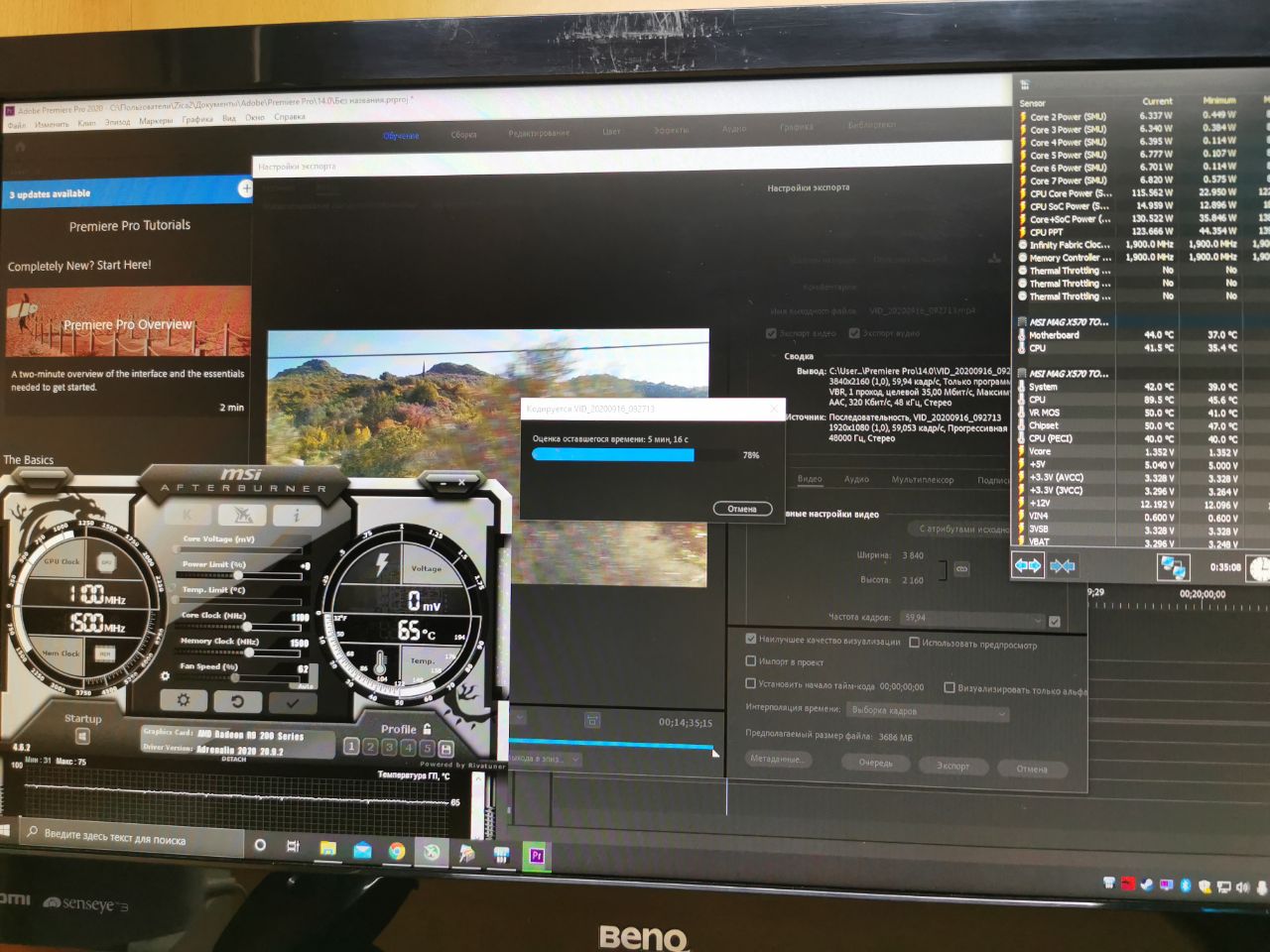The width and height of the screenshot is (1270, 952).
Task: Click DETACH under Afterburner driver info
Action: click(234, 759)
